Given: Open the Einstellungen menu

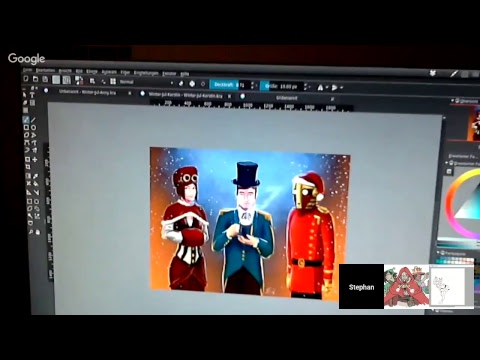Looking at the screenshot, I should click(x=146, y=73).
